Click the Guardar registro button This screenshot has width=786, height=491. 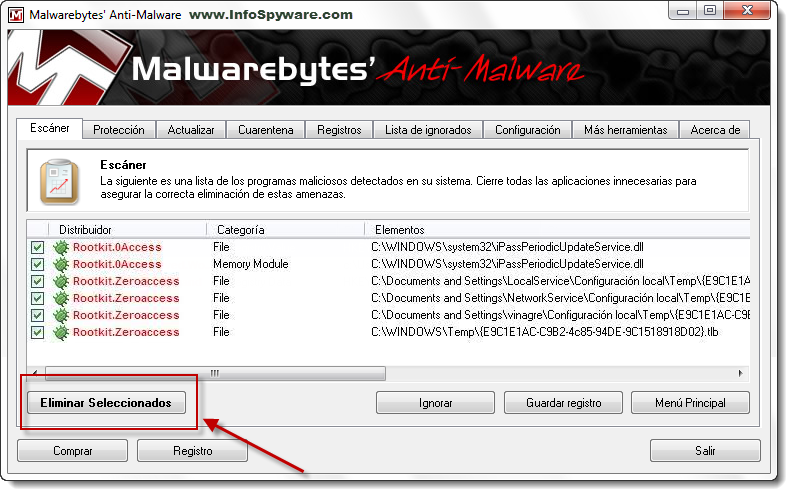pos(563,403)
